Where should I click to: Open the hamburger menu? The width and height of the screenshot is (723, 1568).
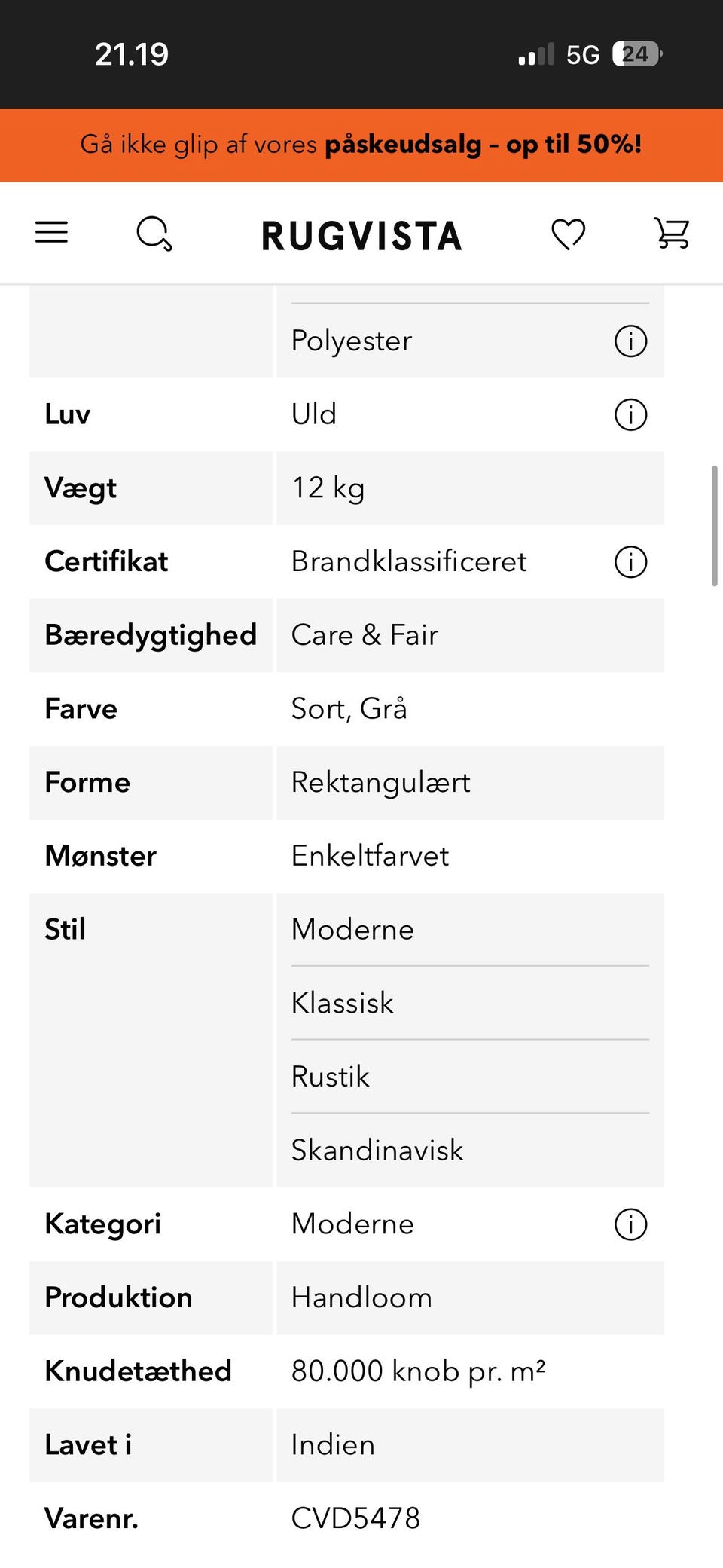tap(51, 233)
